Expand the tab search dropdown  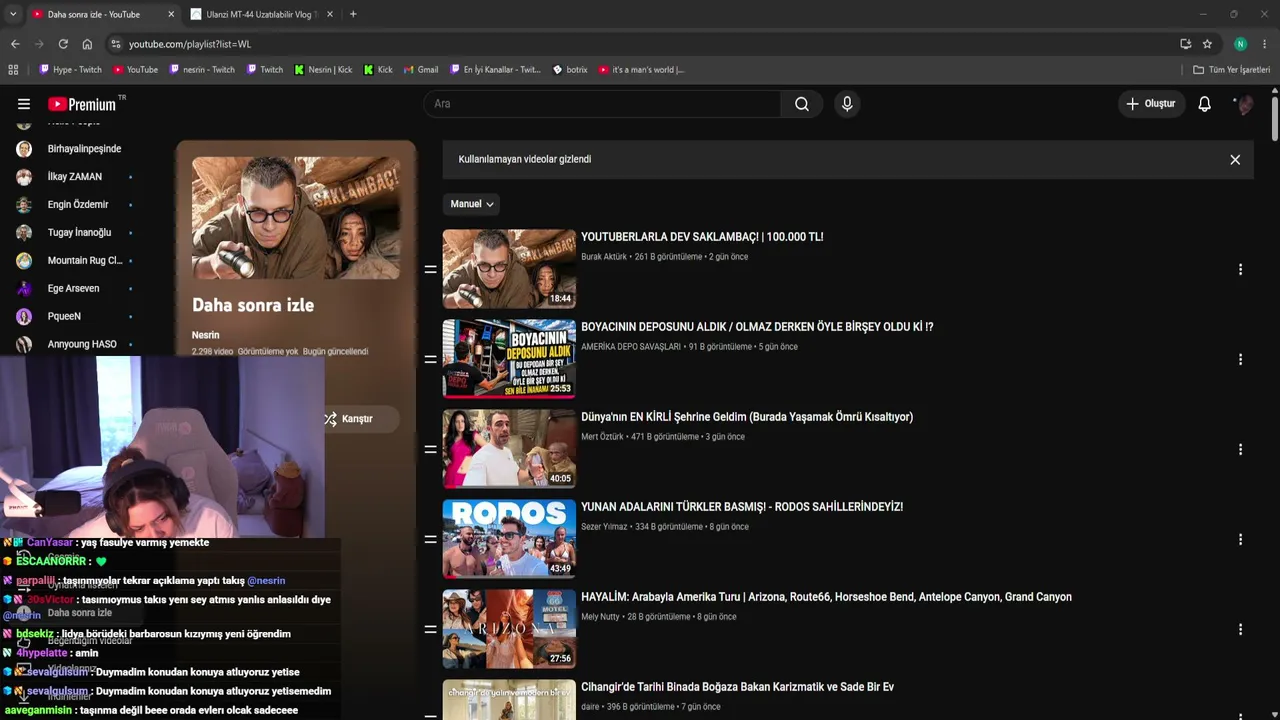click(x=13, y=14)
